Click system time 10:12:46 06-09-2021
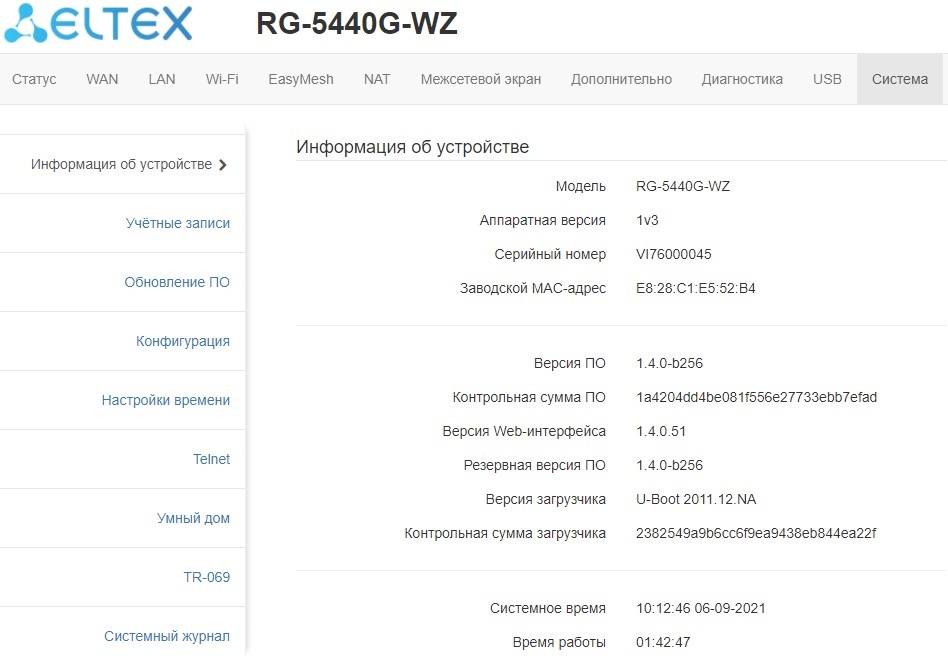 click(x=701, y=608)
